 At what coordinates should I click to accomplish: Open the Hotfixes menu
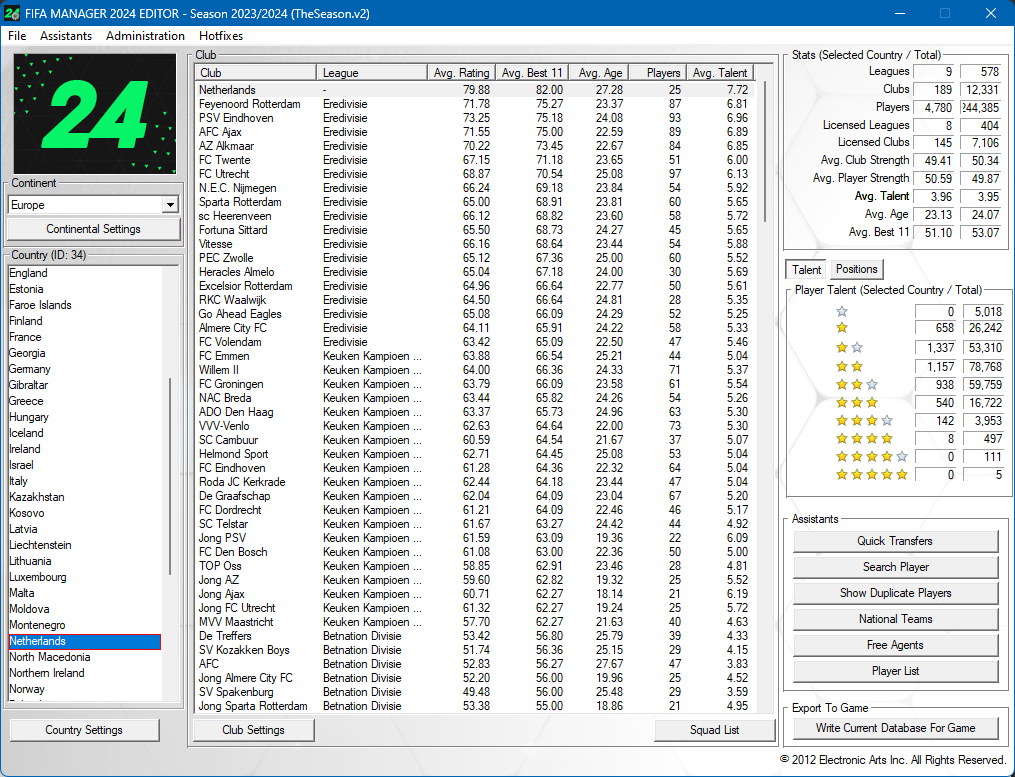point(221,36)
